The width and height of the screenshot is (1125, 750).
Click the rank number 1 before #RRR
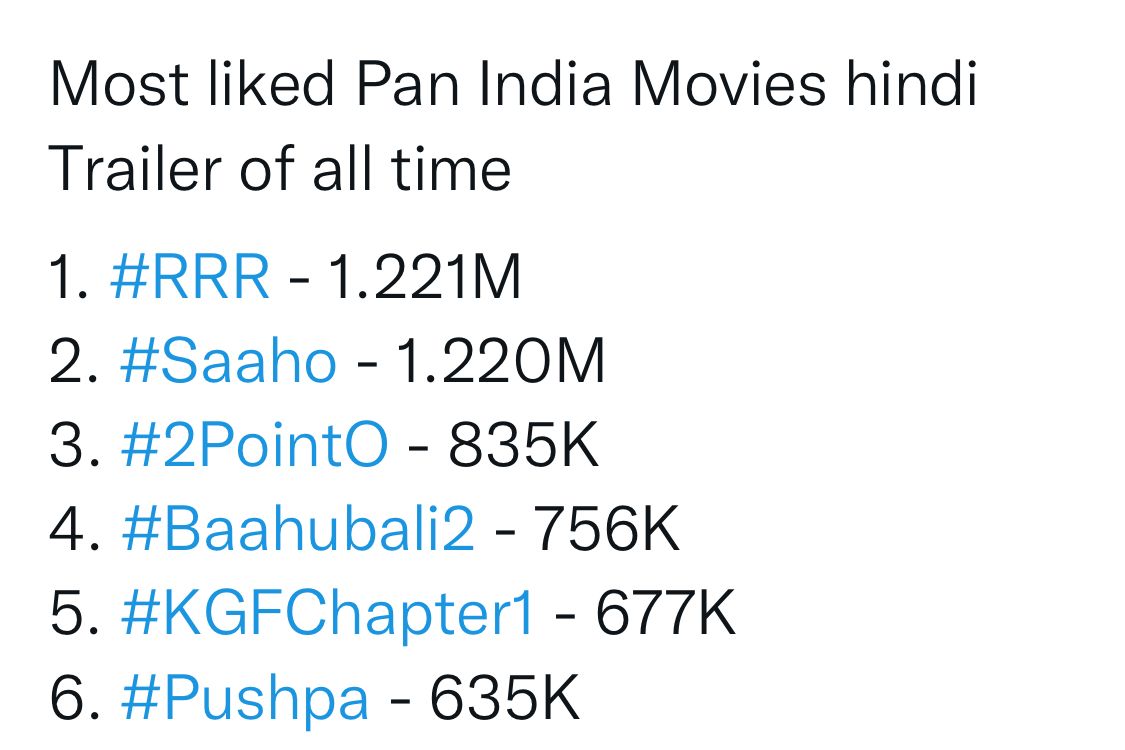(x=68, y=277)
